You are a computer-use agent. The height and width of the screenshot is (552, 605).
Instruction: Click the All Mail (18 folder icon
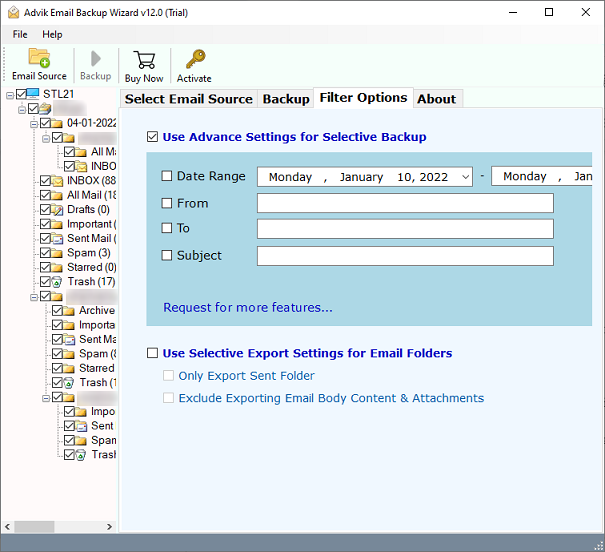pos(57,195)
